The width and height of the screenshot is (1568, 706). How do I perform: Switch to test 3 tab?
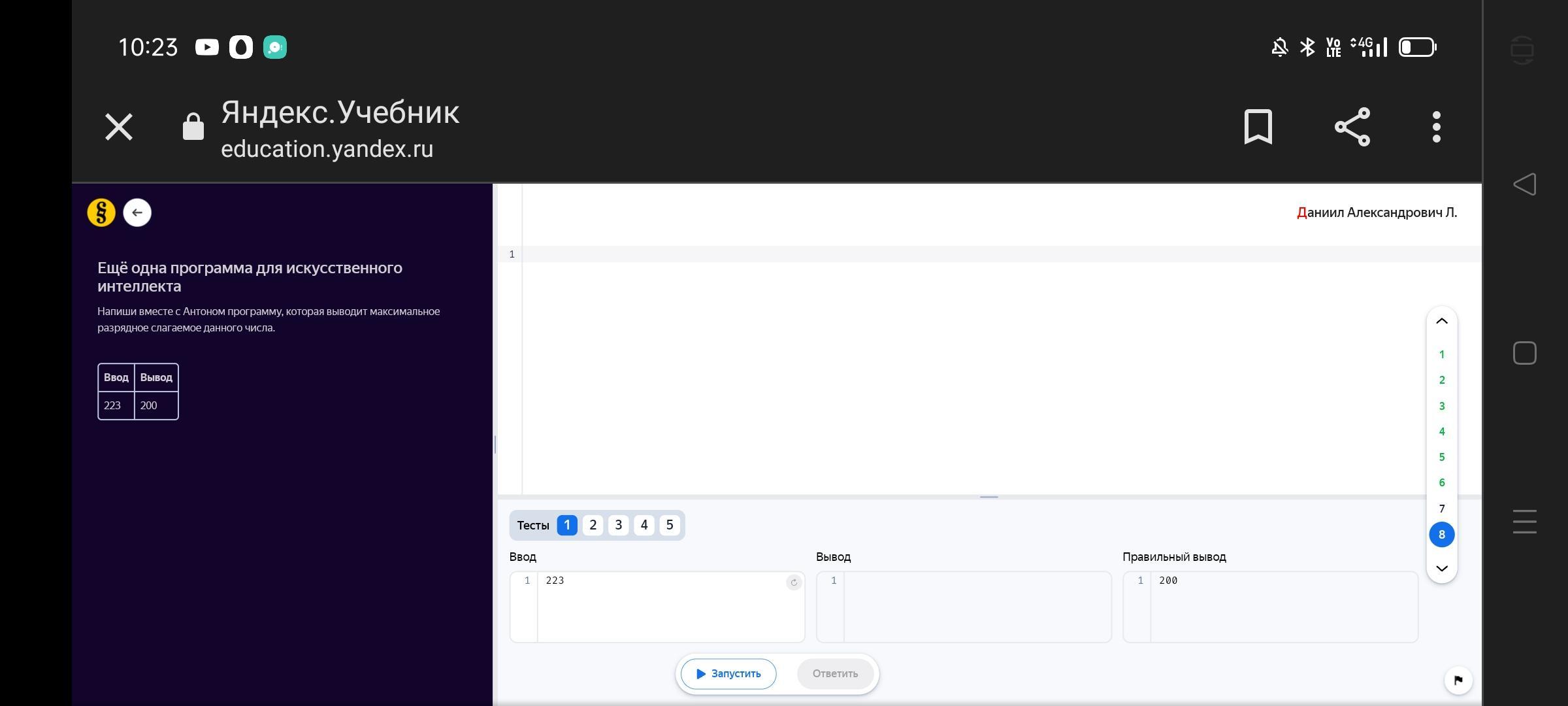[618, 525]
